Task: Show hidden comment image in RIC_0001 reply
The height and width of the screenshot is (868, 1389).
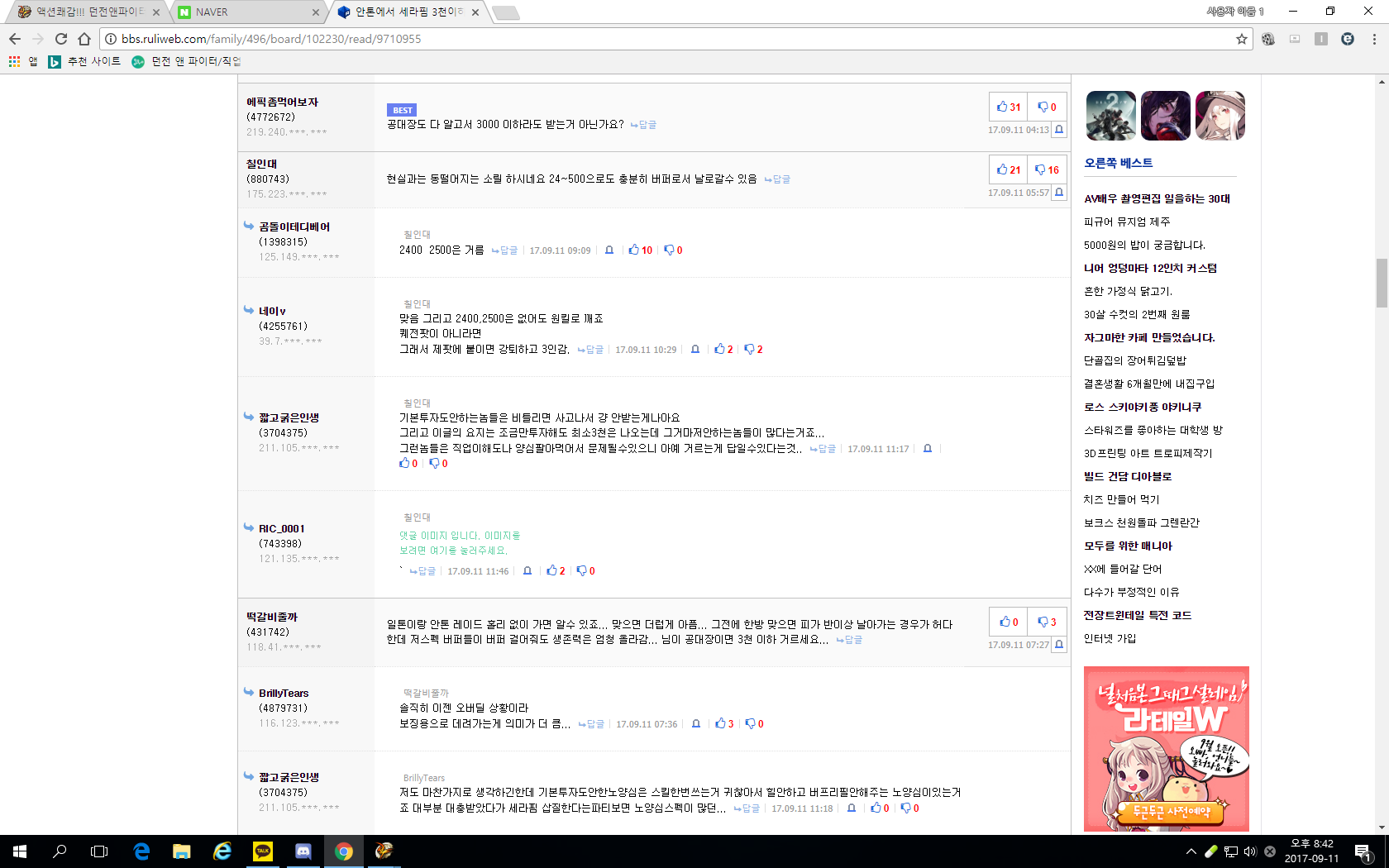Action: tap(459, 543)
